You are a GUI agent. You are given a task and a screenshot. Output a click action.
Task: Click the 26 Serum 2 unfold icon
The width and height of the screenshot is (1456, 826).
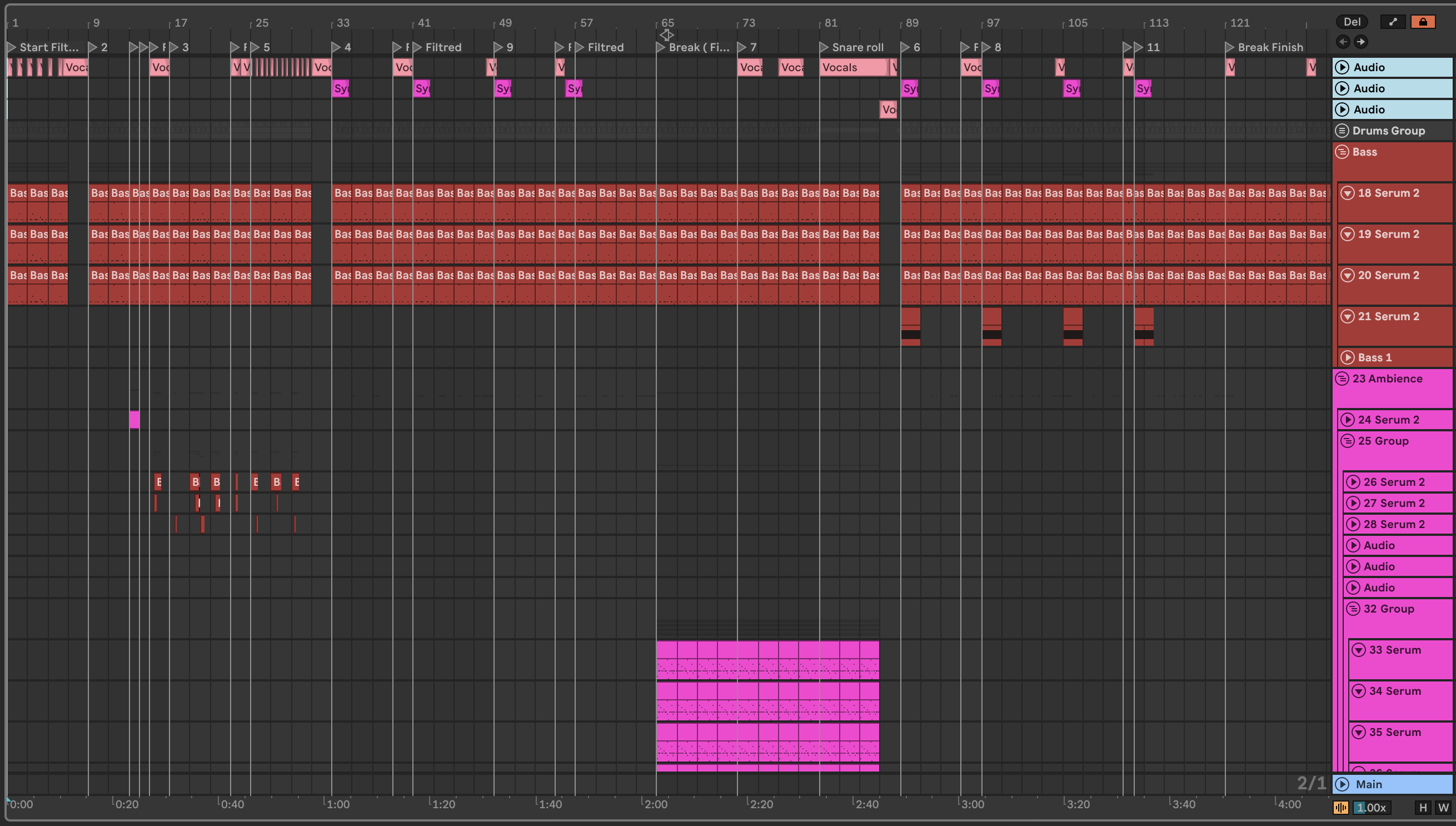coord(1353,482)
